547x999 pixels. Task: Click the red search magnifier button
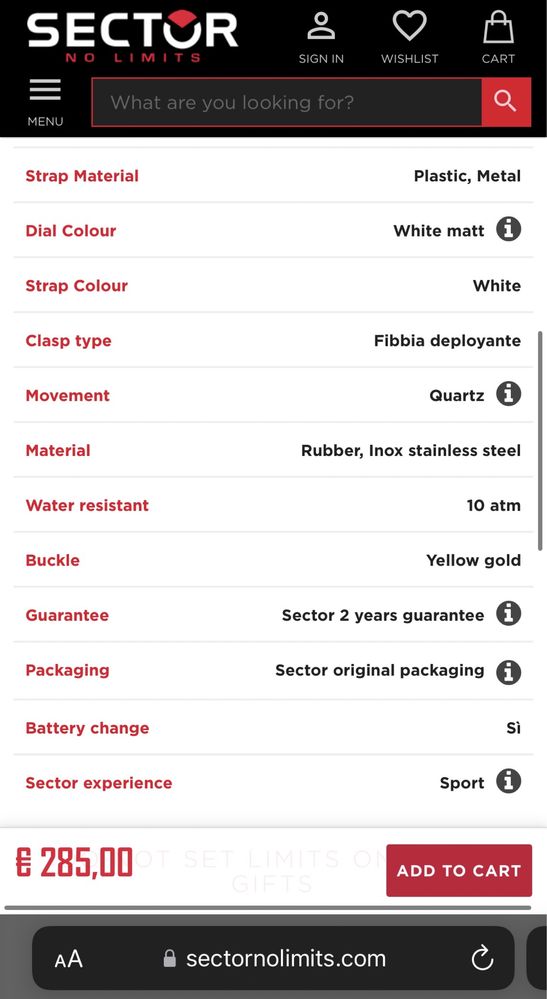pyautogui.click(x=506, y=102)
